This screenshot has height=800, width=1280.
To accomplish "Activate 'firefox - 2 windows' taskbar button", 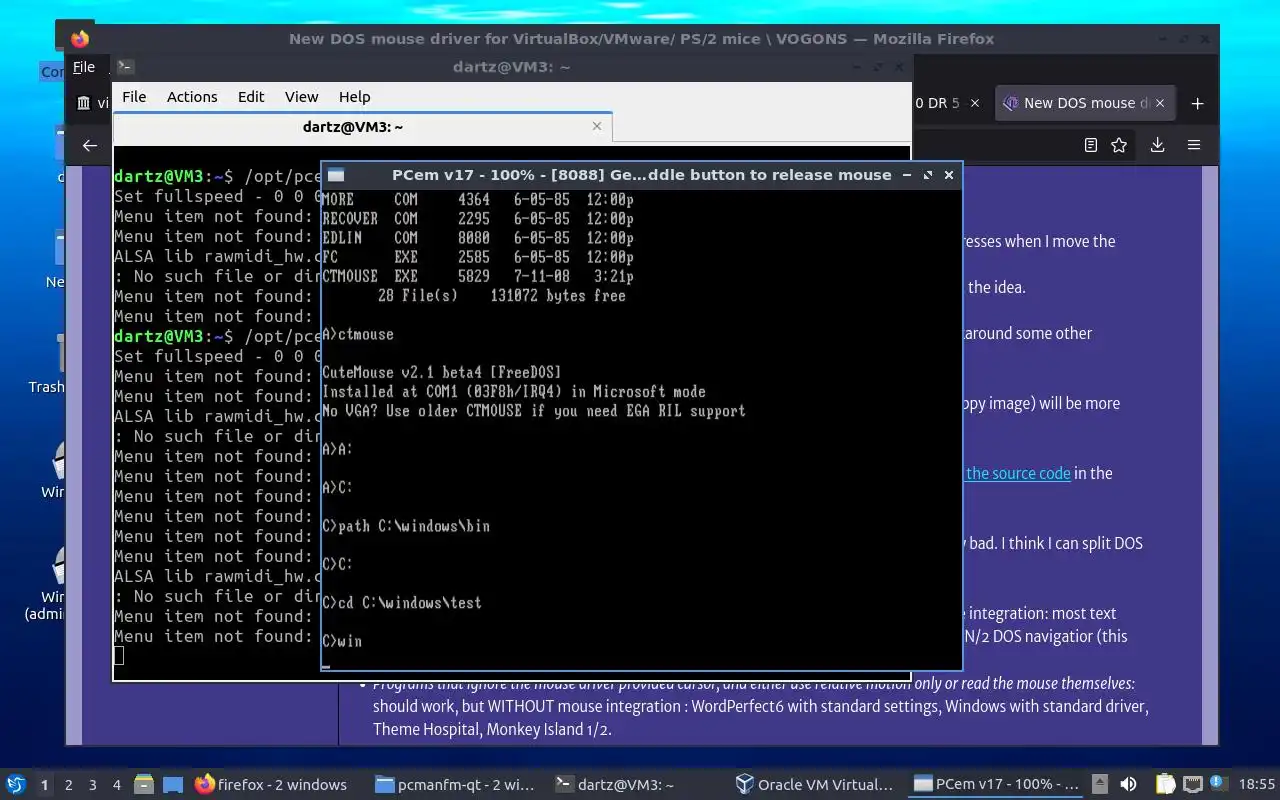I will (272, 785).
